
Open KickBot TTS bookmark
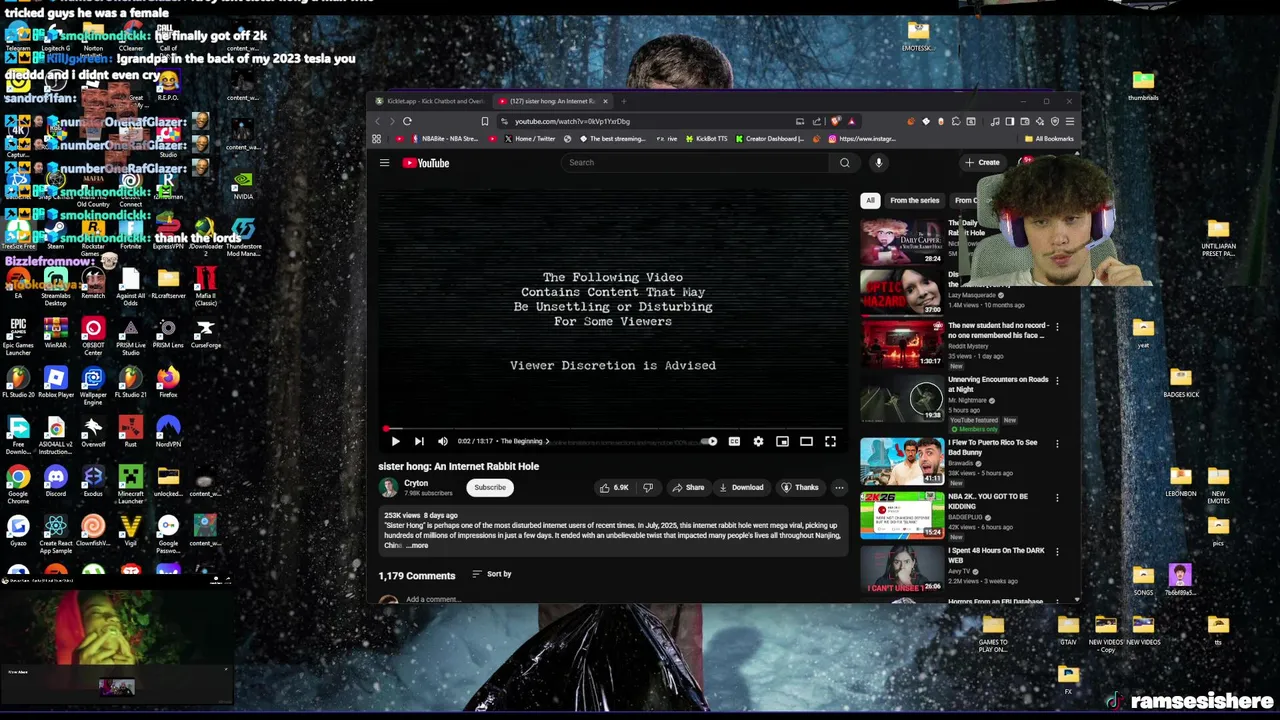tap(707, 139)
